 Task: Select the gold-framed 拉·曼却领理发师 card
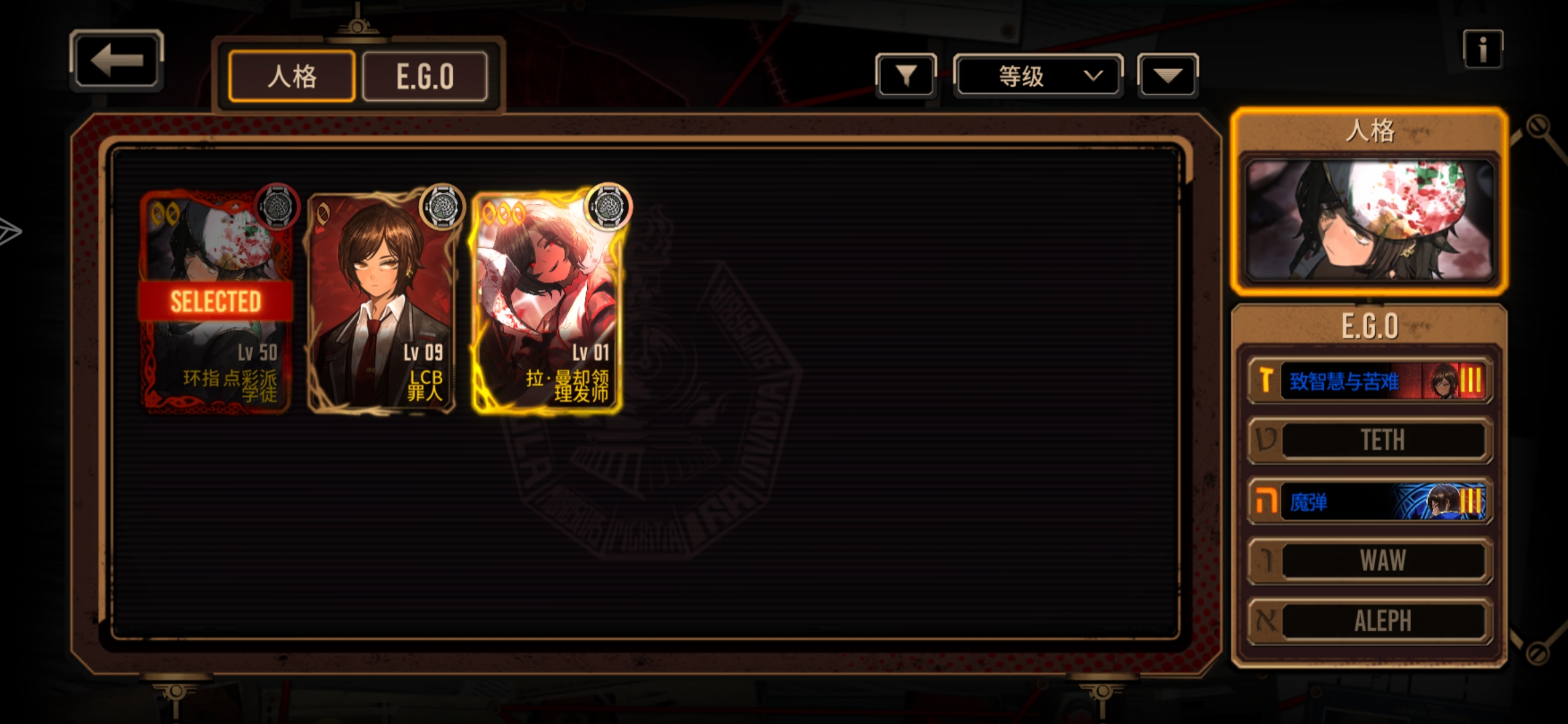547,303
